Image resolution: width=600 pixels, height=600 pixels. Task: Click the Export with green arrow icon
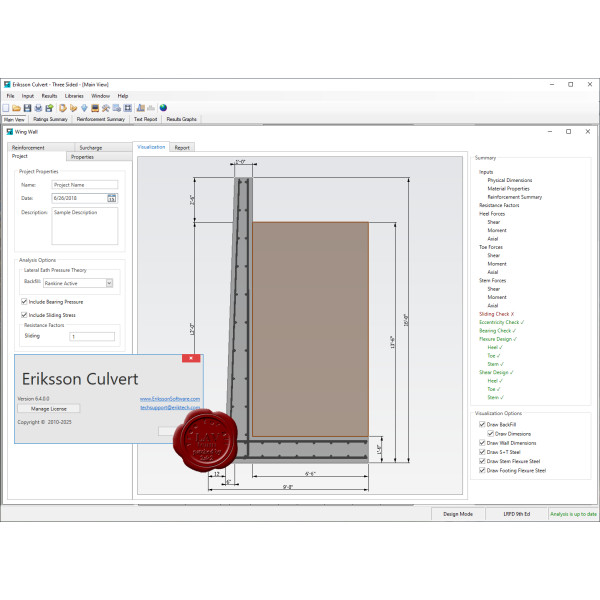click(49, 108)
